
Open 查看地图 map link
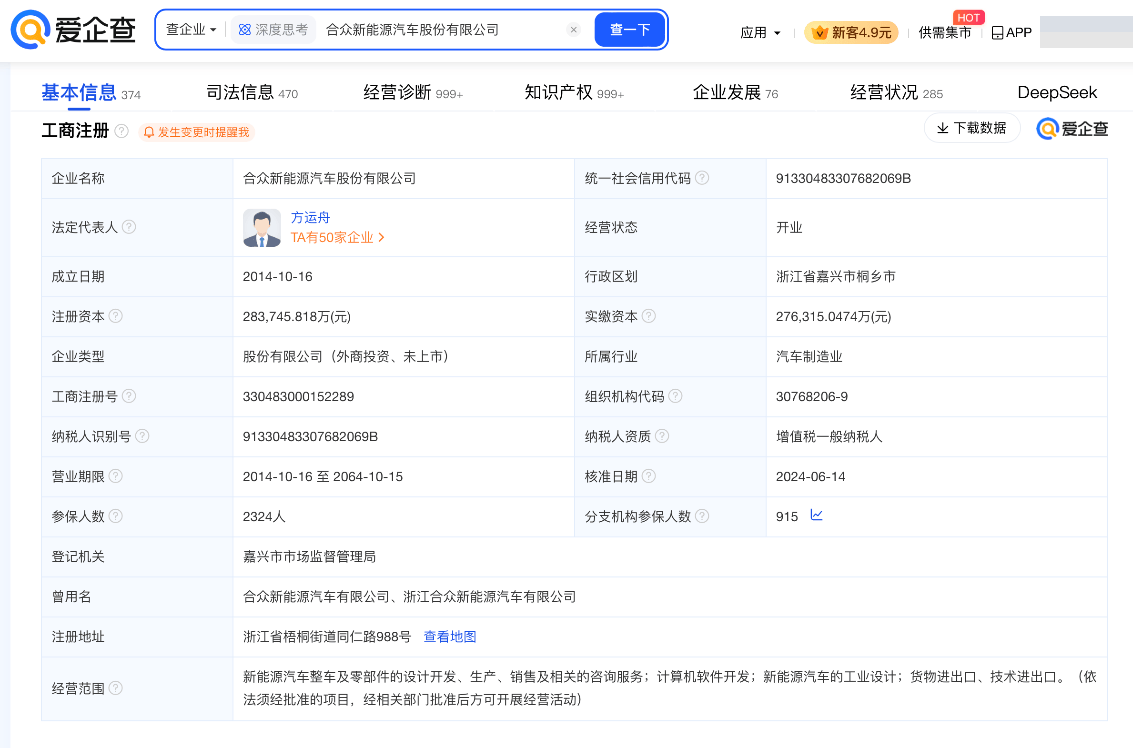pyautogui.click(x=450, y=637)
